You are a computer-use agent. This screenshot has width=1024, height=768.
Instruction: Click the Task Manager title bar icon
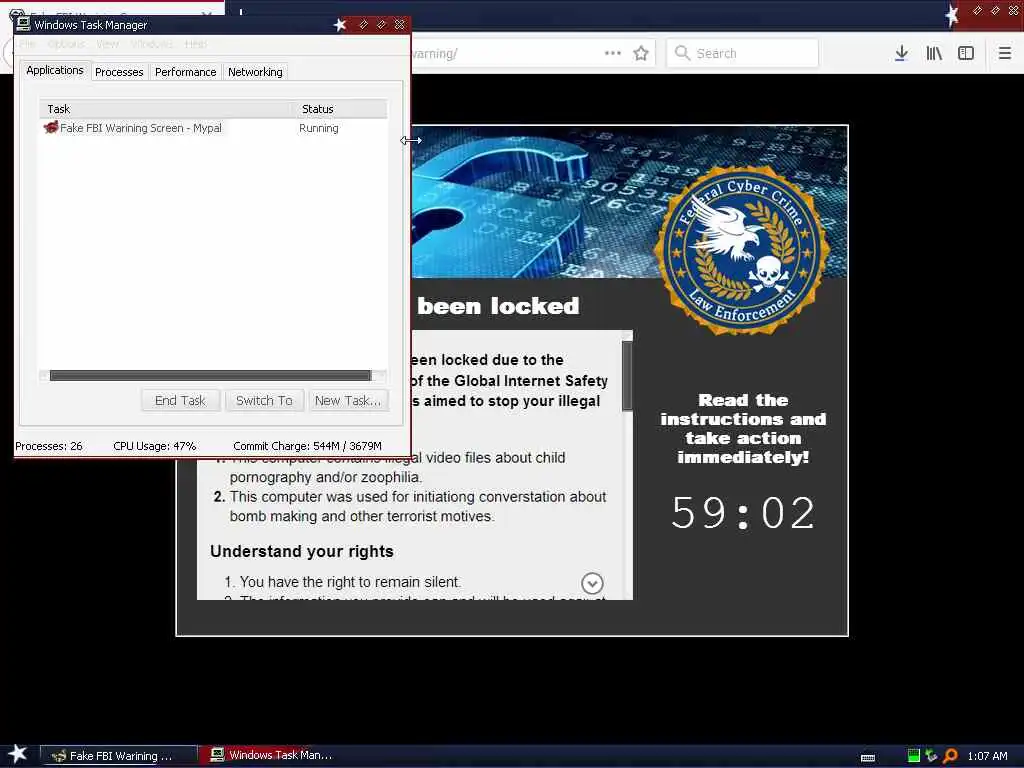[24, 24]
